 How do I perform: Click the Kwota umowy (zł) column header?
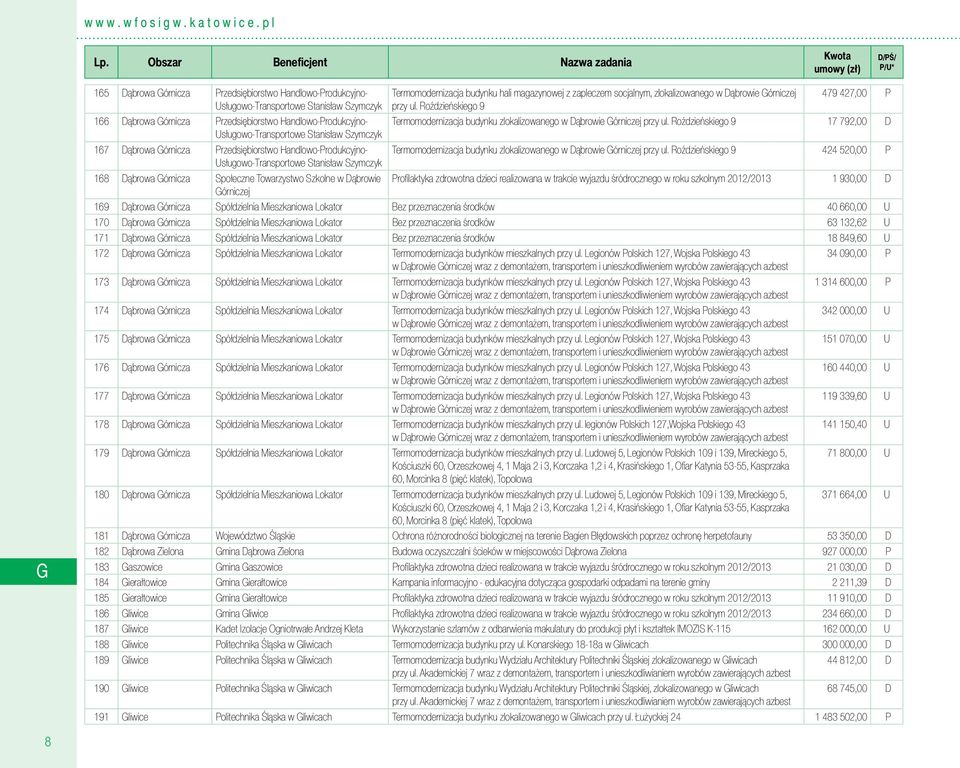837,62
